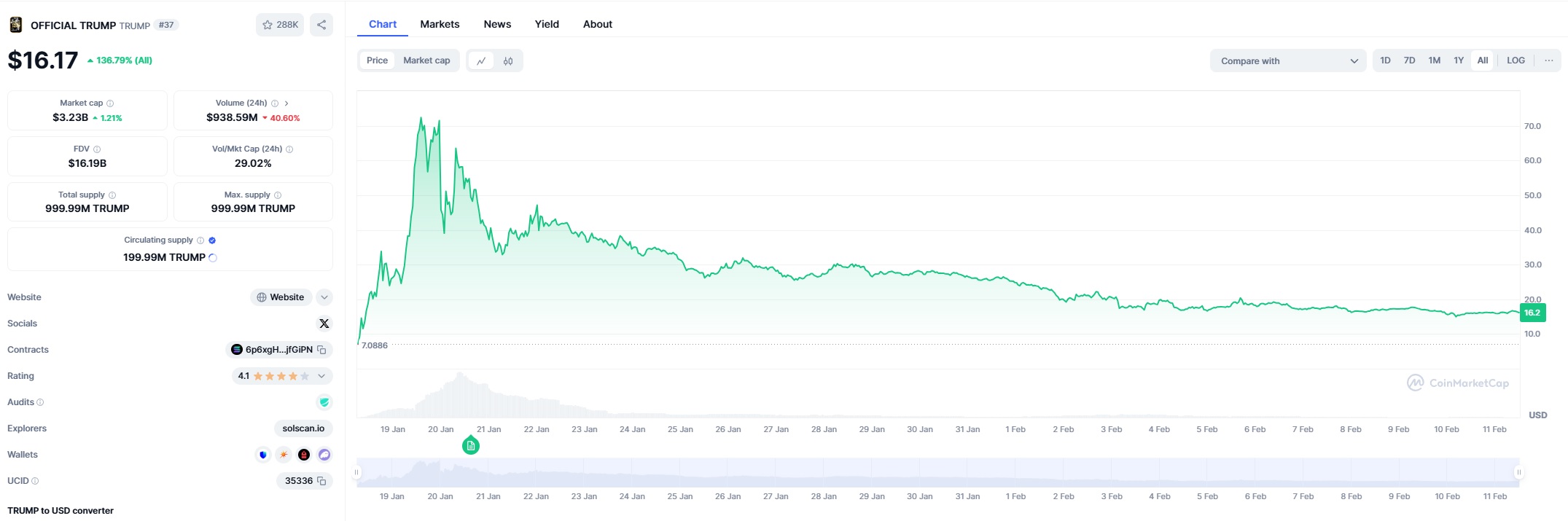Select the Market cap chart toggle

coord(426,60)
